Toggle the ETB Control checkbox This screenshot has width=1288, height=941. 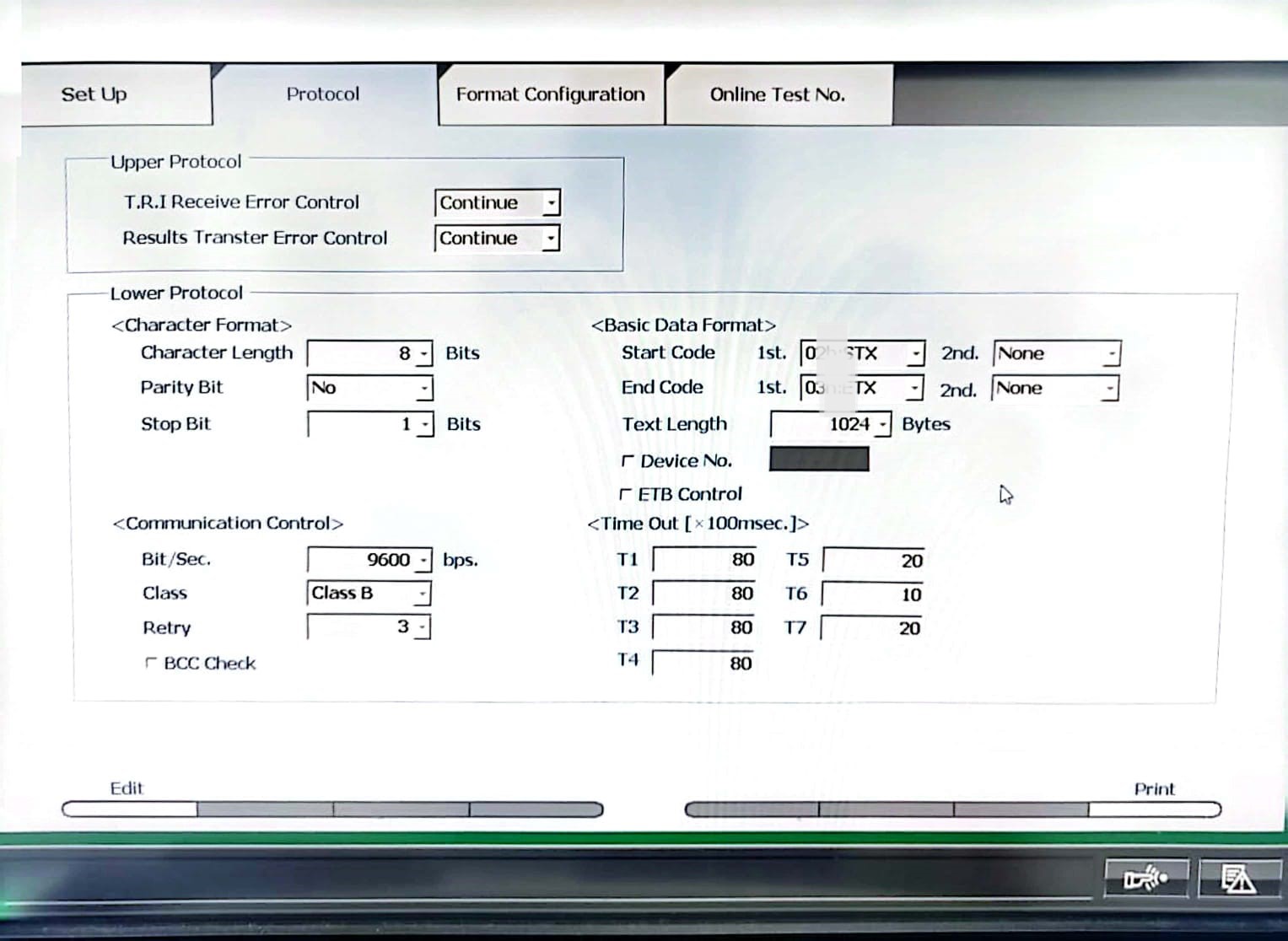coord(625,494)
